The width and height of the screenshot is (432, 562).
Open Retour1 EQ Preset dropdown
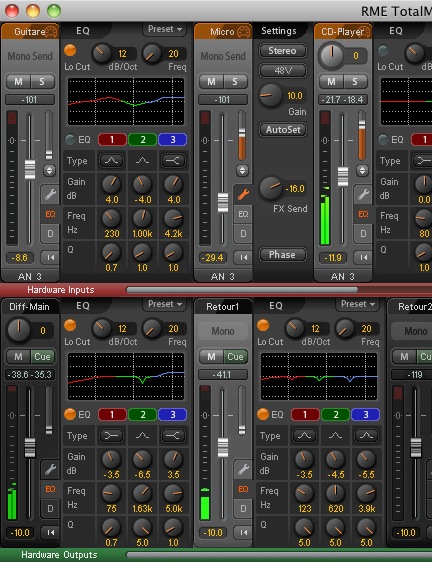click(x=357, y=304)
